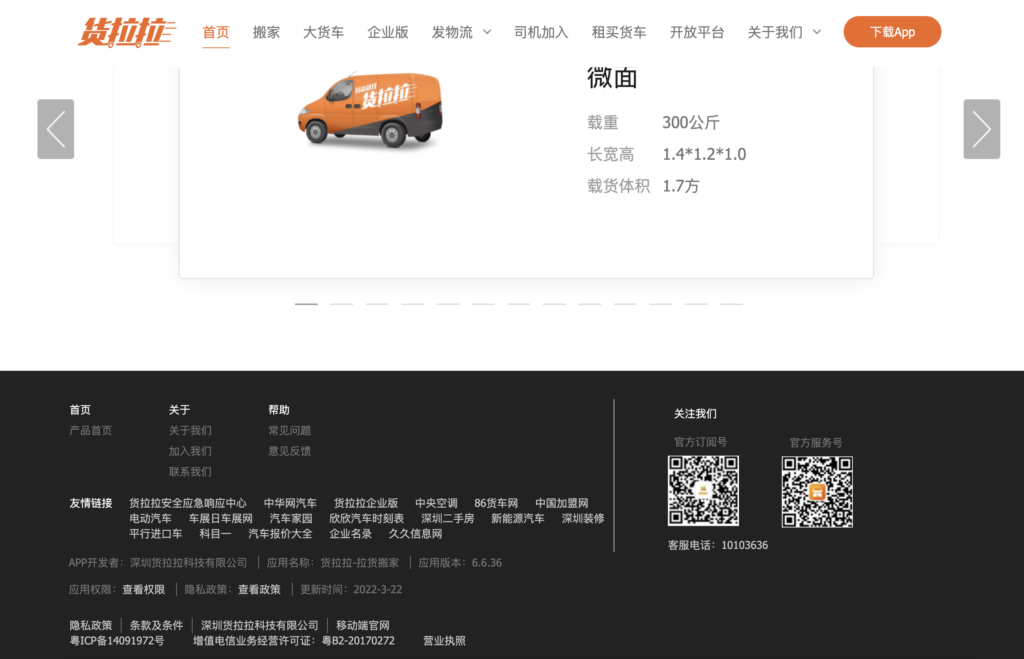Open the footer 关于我们 link

190,430
